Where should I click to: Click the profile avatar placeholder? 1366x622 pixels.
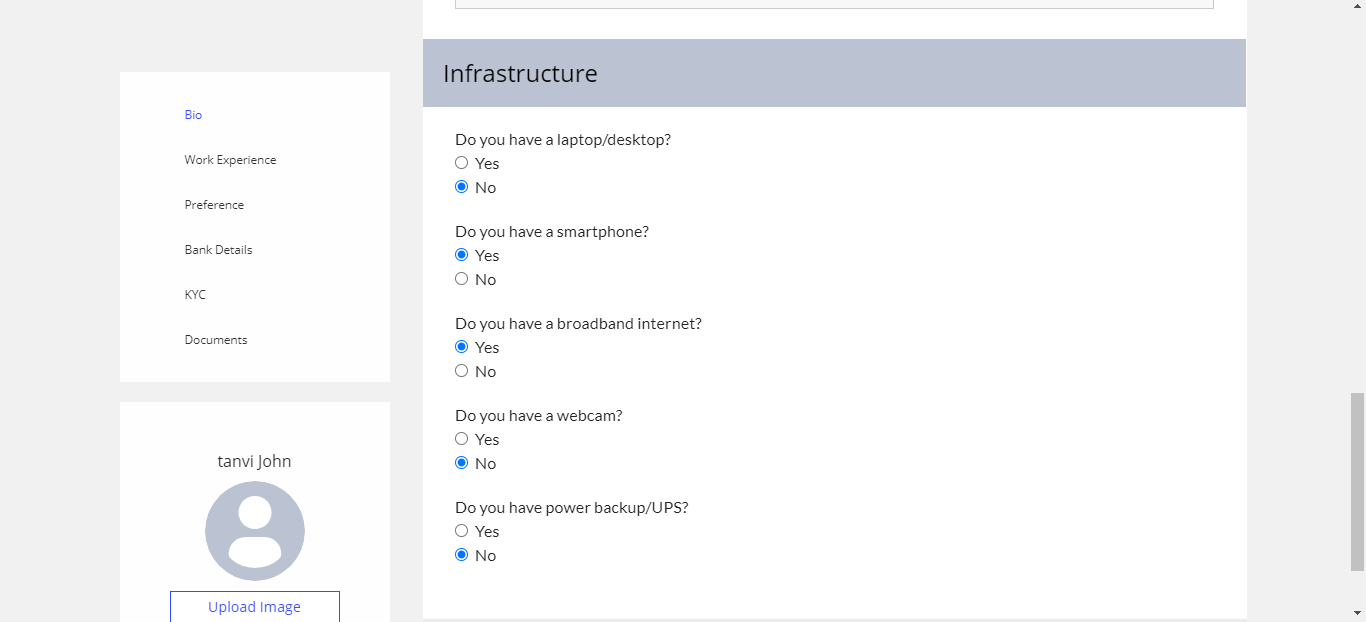pyautogui.click(x=255, y=531)
